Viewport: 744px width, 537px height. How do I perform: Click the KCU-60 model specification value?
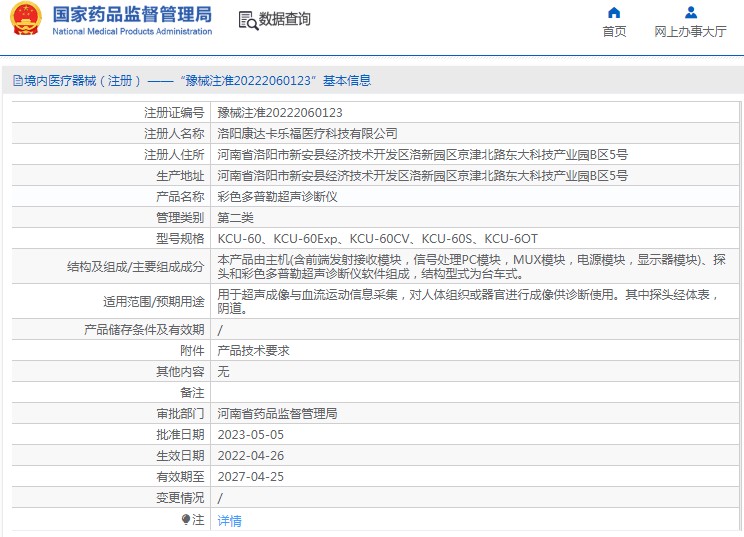(377, 239)
